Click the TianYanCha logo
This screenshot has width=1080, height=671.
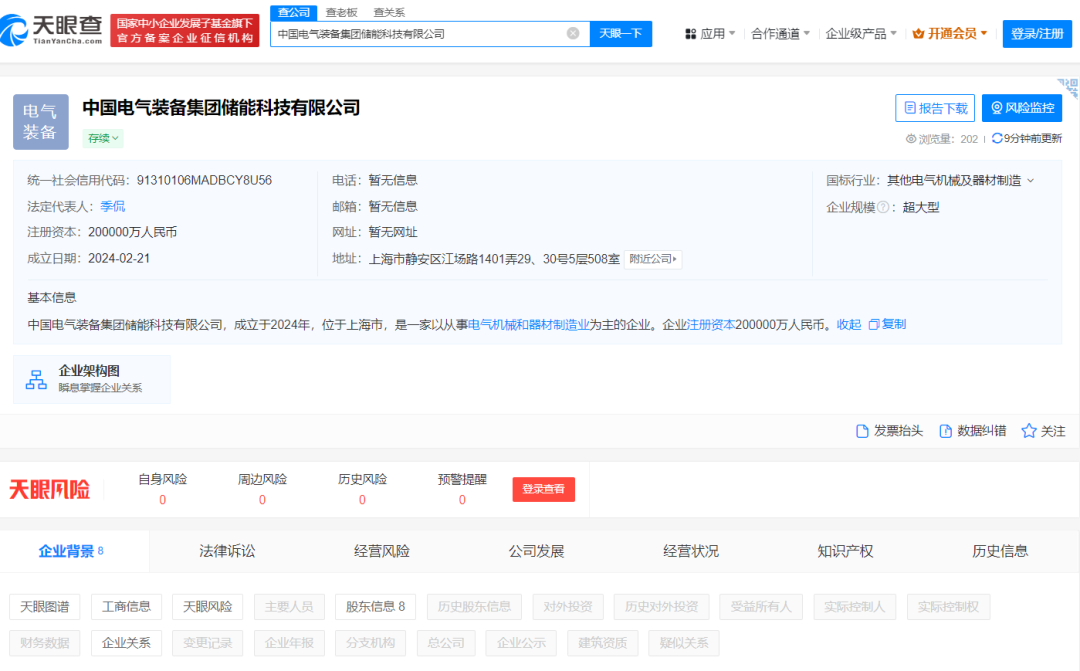click(x=52, y=30)
